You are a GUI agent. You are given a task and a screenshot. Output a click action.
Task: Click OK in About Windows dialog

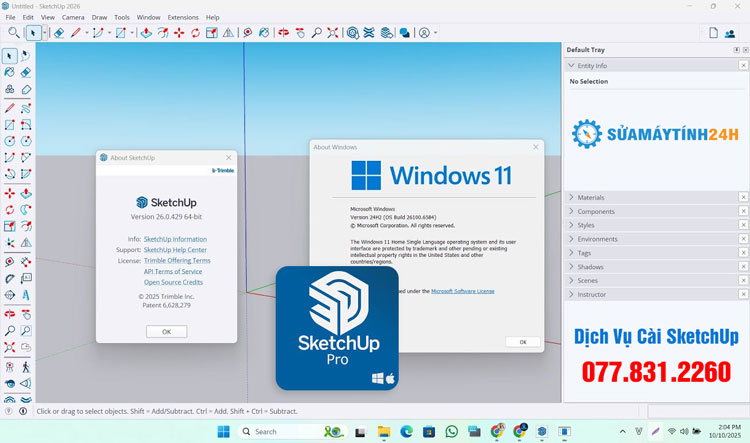(523, 342)
